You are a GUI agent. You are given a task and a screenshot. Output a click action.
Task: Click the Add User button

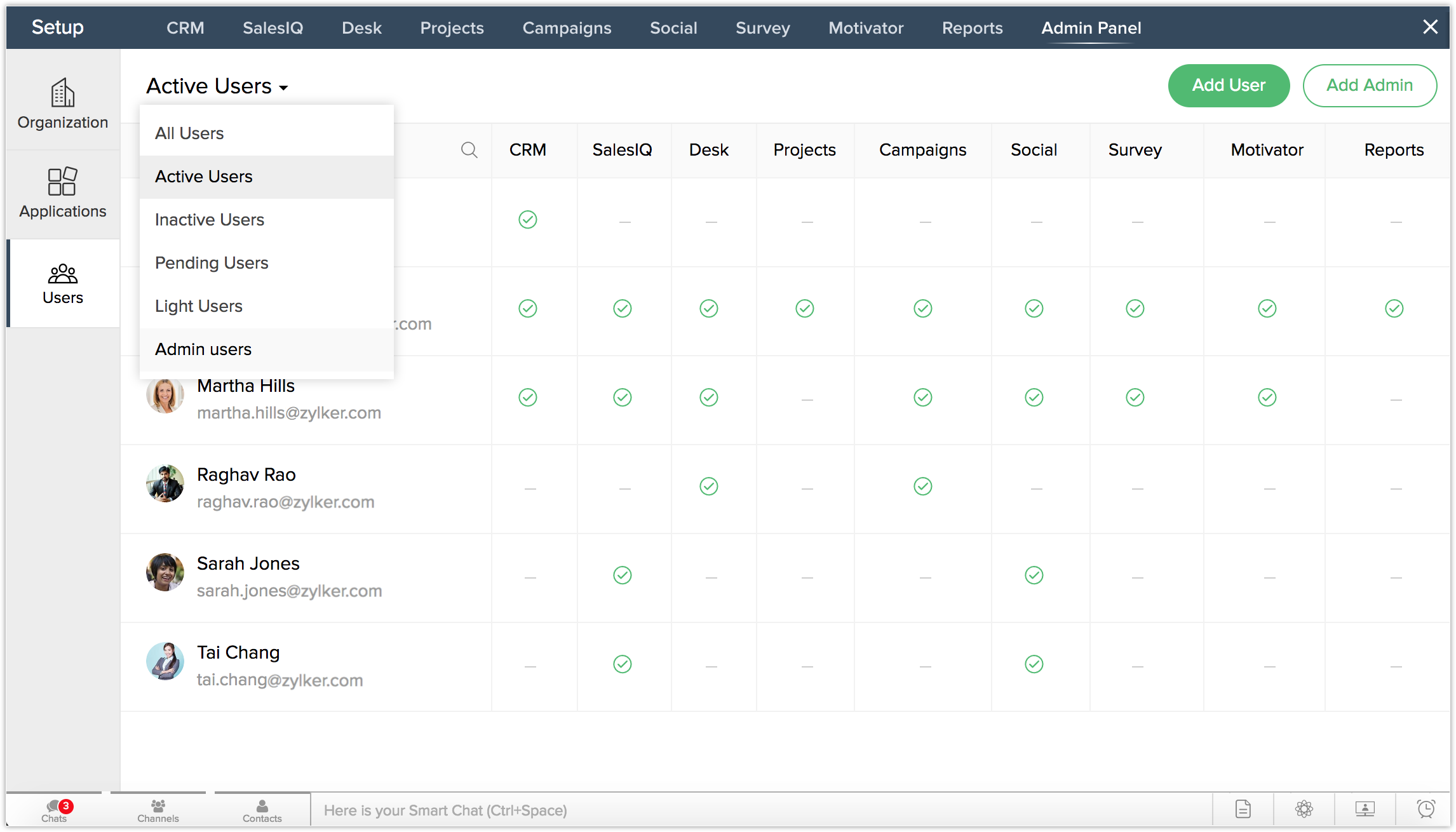tap(1228, 85)
